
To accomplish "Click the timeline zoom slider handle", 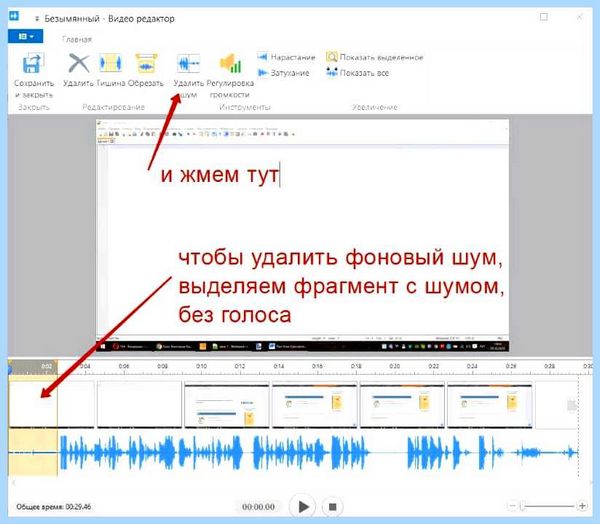I will [x=522, y=506].
